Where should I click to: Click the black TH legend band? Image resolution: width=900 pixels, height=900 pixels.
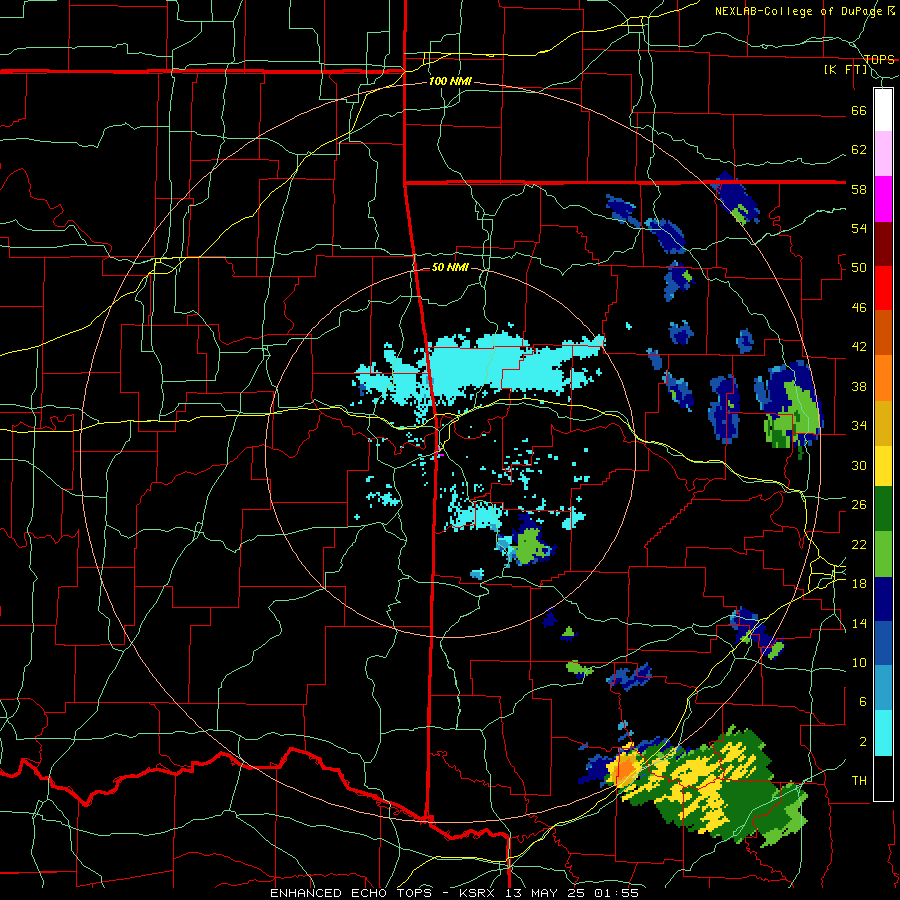[883, 778]
